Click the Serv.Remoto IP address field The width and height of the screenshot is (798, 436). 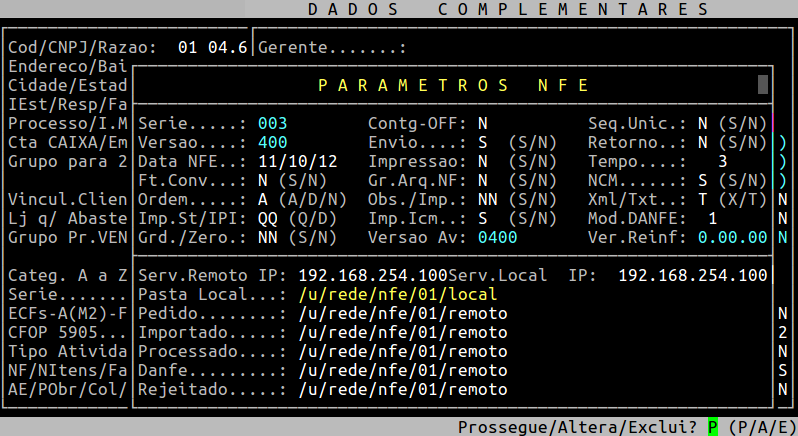[372, 275]
